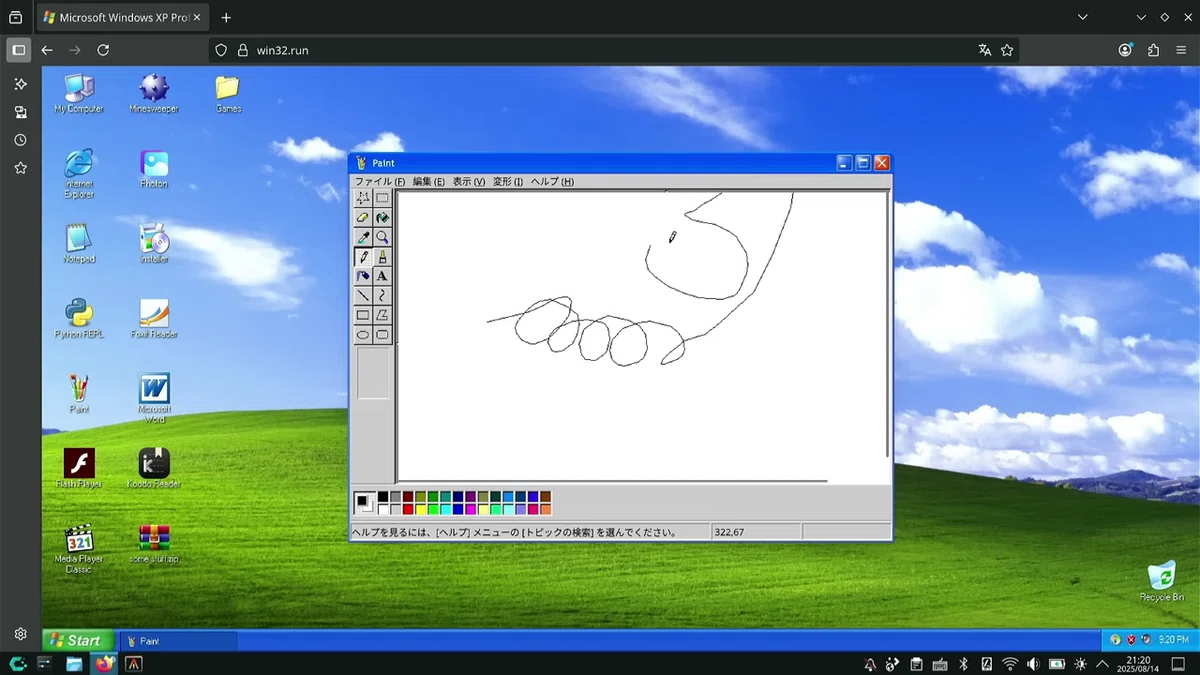The width and height of the screenshot is (1200, 675).
Task: Select the Airbrush spray tool
Action: point(363,276)
